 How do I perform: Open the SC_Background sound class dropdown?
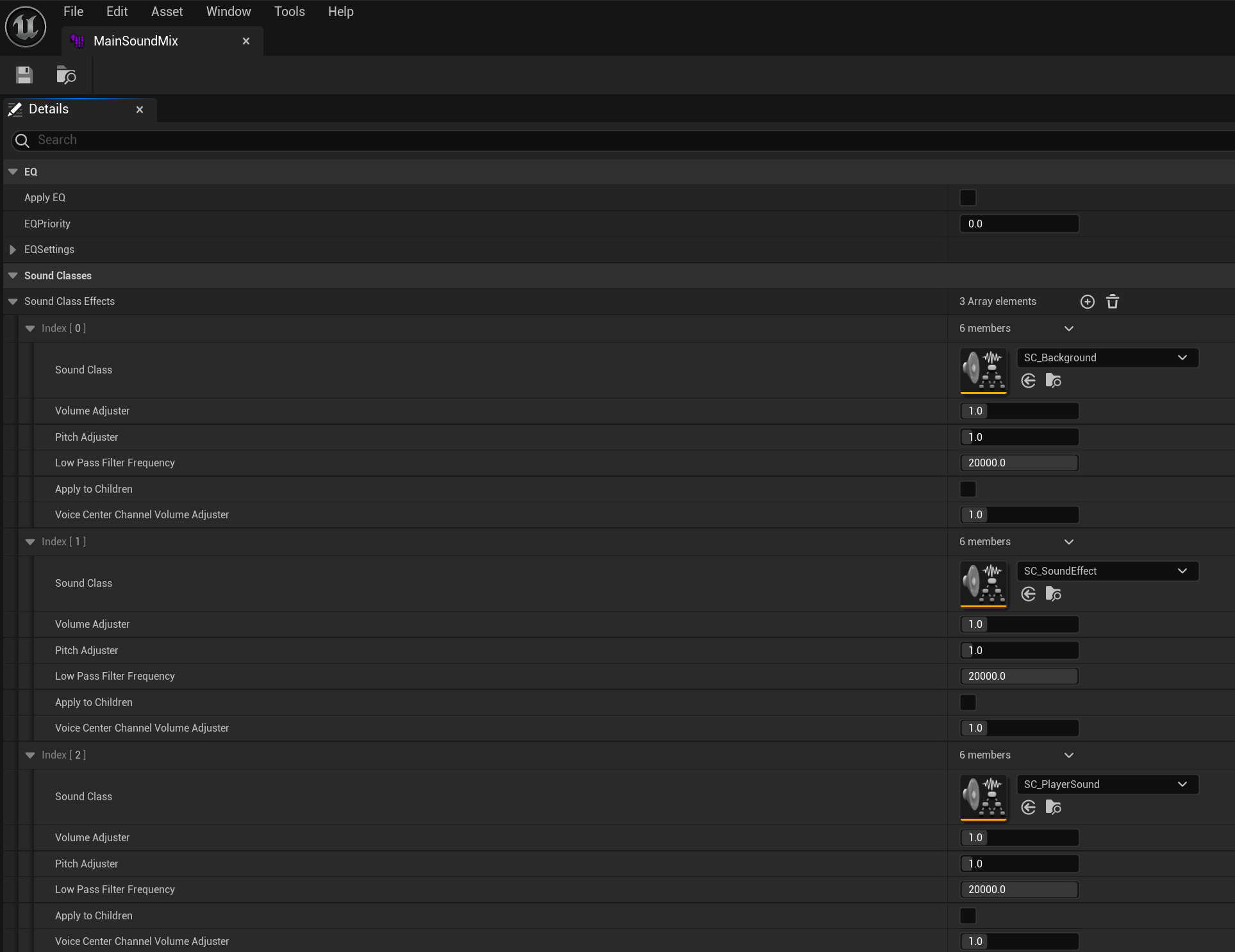(x=1107, y=357)
